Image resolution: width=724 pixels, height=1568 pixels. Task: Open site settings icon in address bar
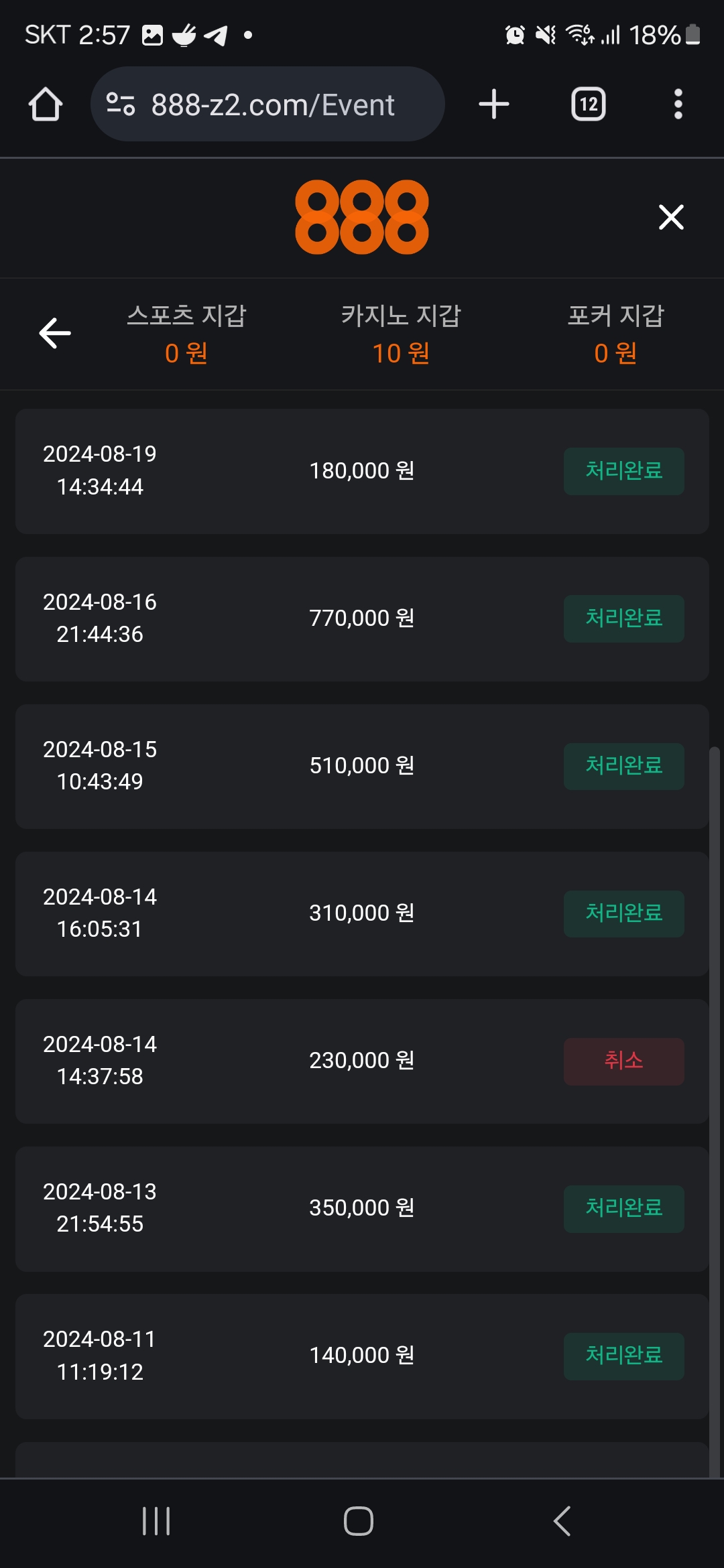point(121,105)
